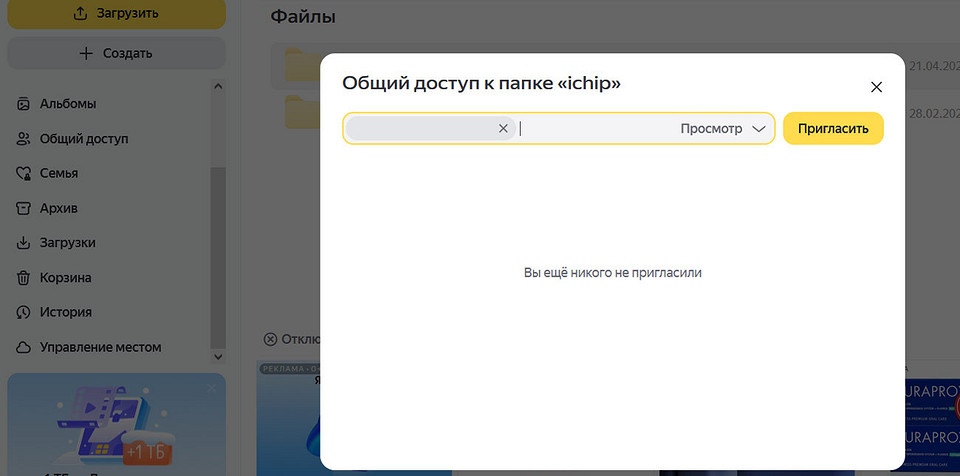Screen dimensions: 960x476
Task: Click the Управление местом cloud icon
Action: 24,347
